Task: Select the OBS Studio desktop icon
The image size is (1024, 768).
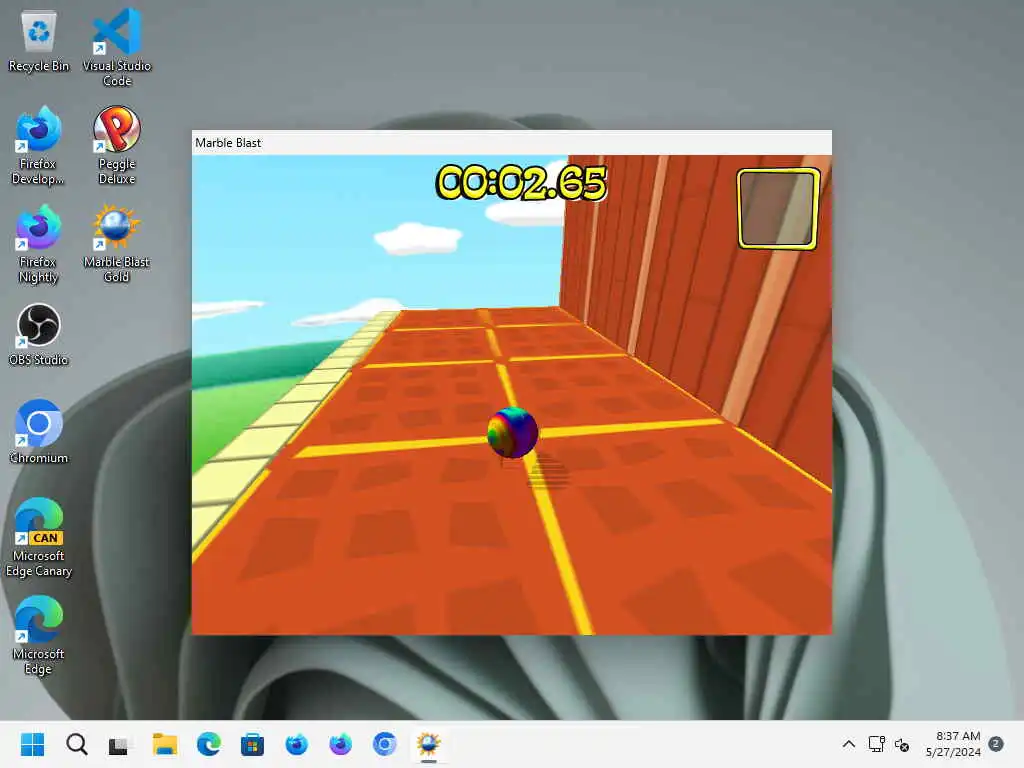Action: [39, 334]
